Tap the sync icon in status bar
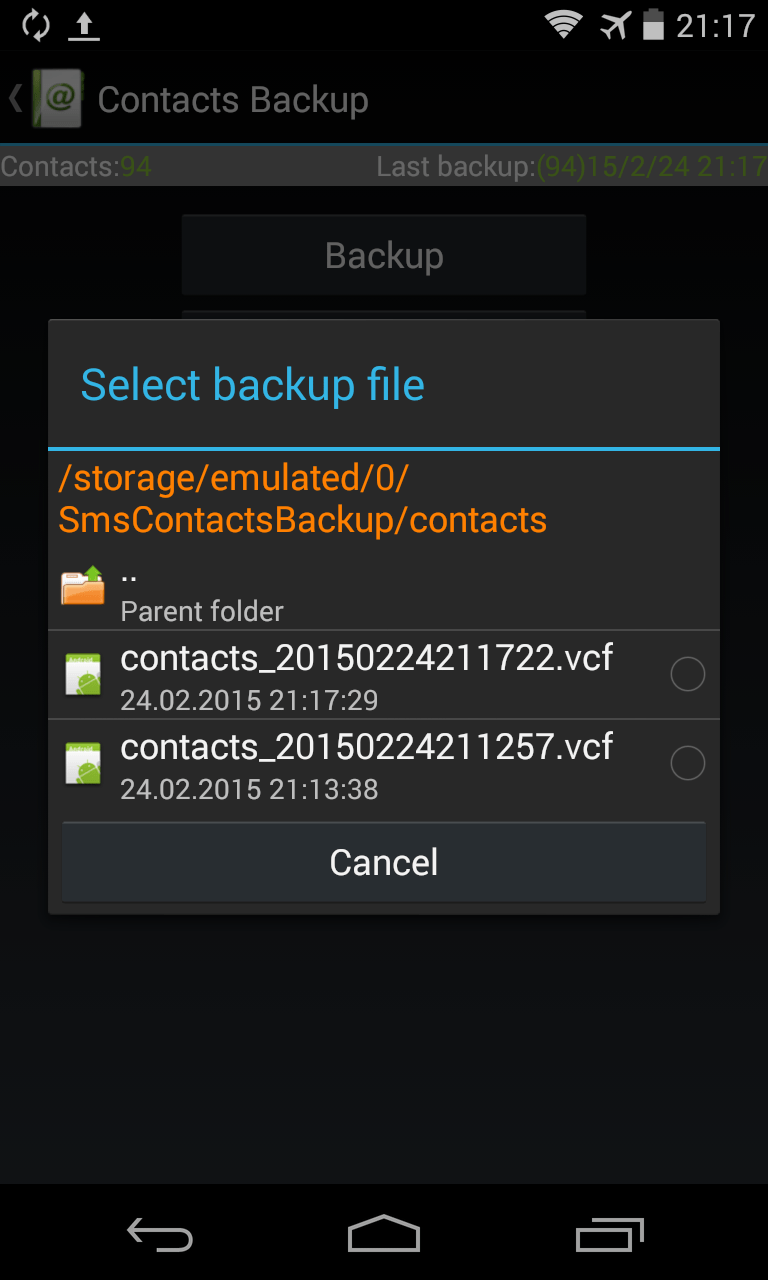This screenshot has width=768, height=1280. click(36, 26)
